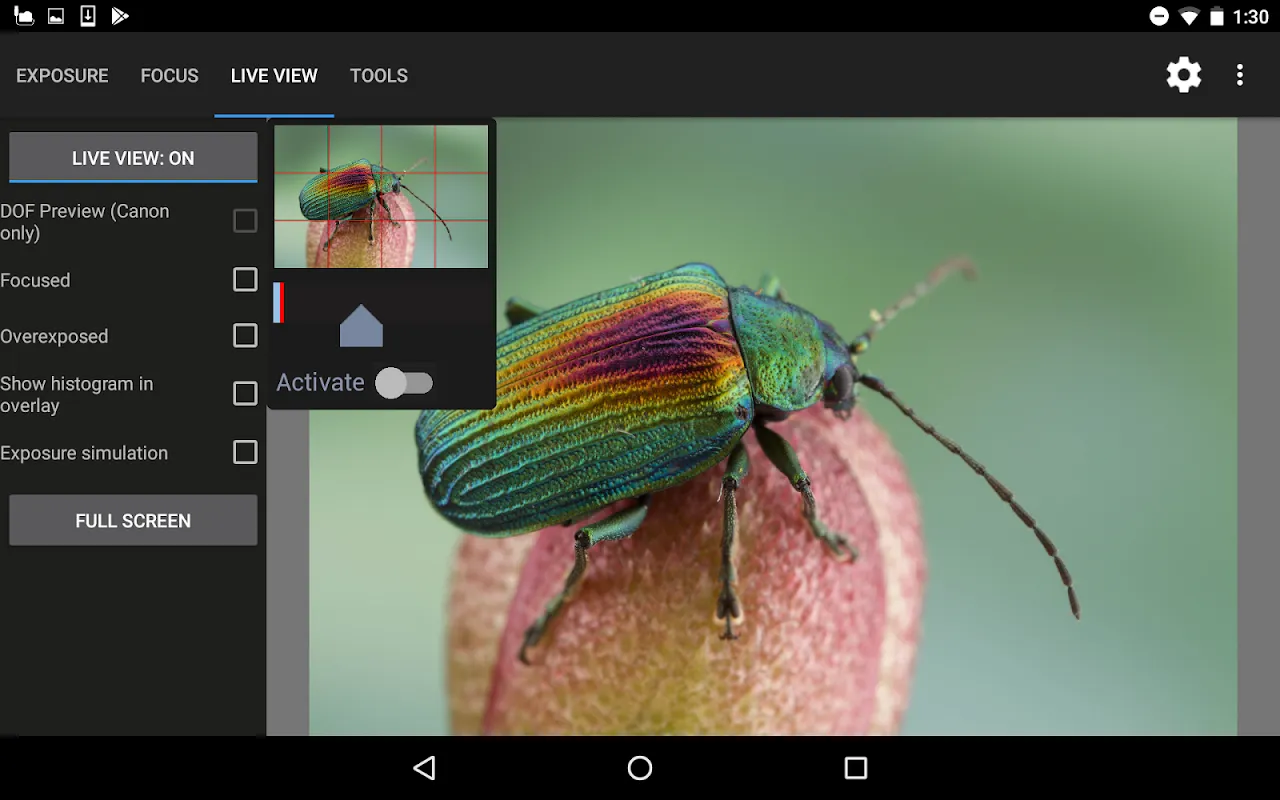
Task: Open the three-dot overflow menu
Action: tap(1240, 75)
